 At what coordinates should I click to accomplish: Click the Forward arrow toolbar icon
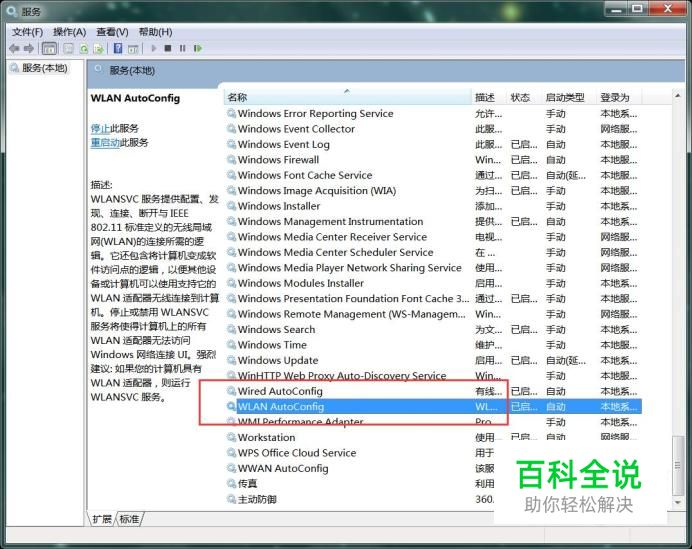pyautogui.click(x=29, y=48)
